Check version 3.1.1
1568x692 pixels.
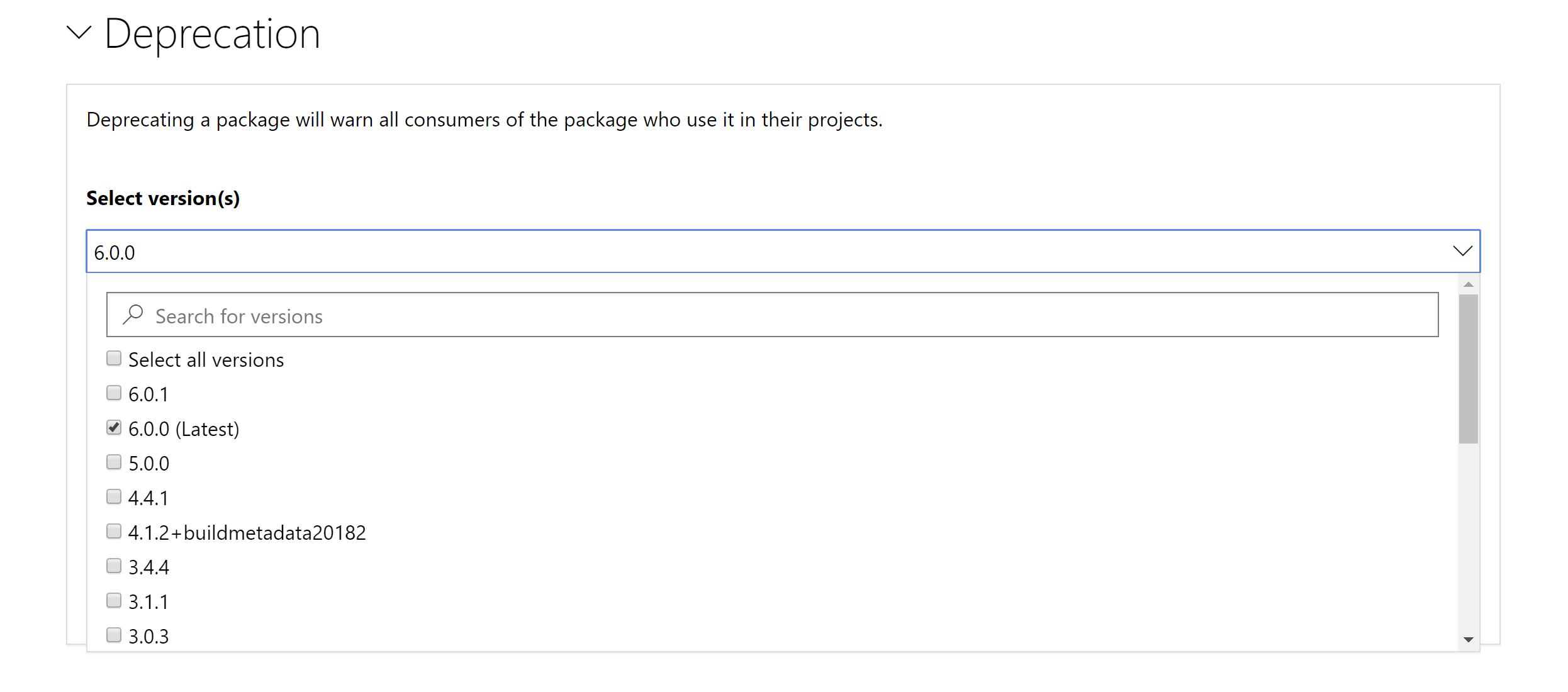[114, 600]
